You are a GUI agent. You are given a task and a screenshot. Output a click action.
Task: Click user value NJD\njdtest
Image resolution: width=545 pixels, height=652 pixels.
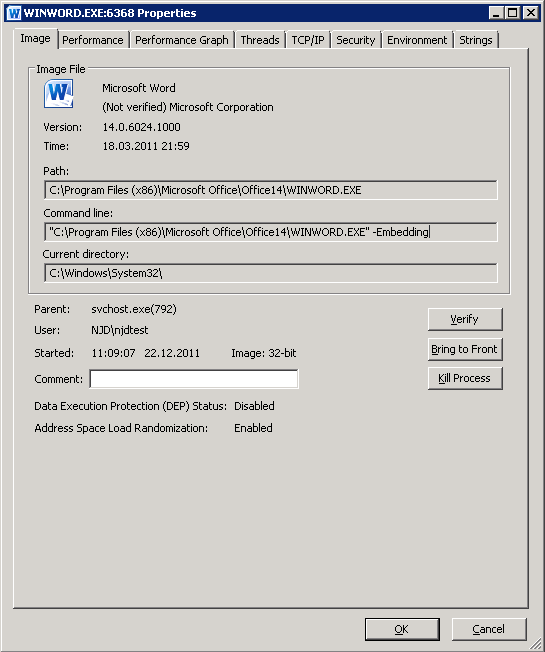coord(120,330)
